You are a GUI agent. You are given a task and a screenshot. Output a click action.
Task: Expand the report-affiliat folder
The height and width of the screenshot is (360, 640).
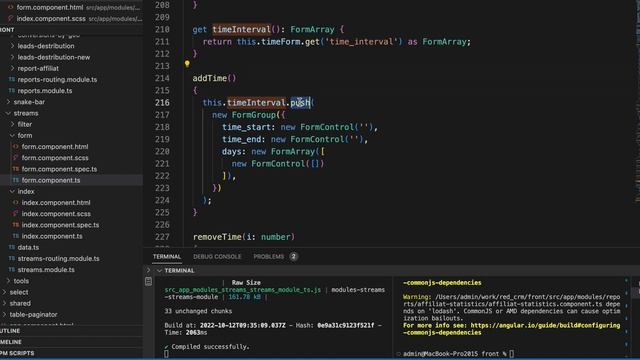38,68
